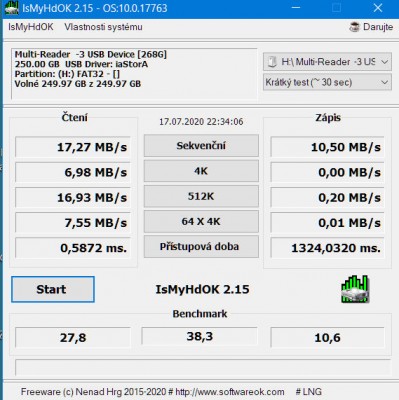Expand the Krátký test duration dropdown
Viewport: 399px width, 400px height.
pos(327,82)
